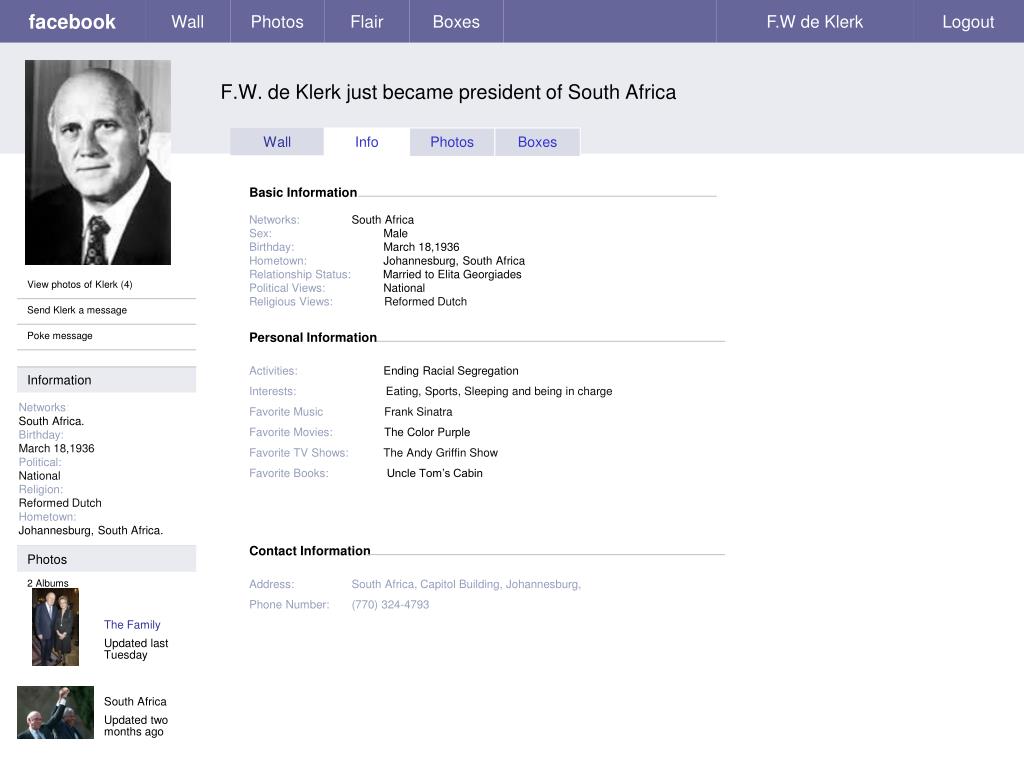Viewport: 1024px width, 768px height.
Task: Click the Photos sidebar section header
Action: click(106, 559)
